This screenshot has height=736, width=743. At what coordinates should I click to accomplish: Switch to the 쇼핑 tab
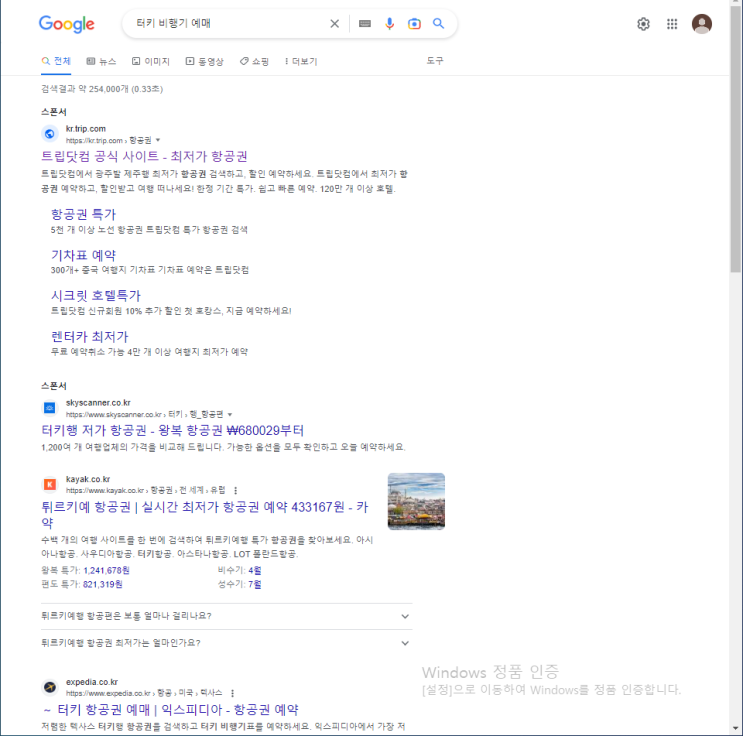254,61
